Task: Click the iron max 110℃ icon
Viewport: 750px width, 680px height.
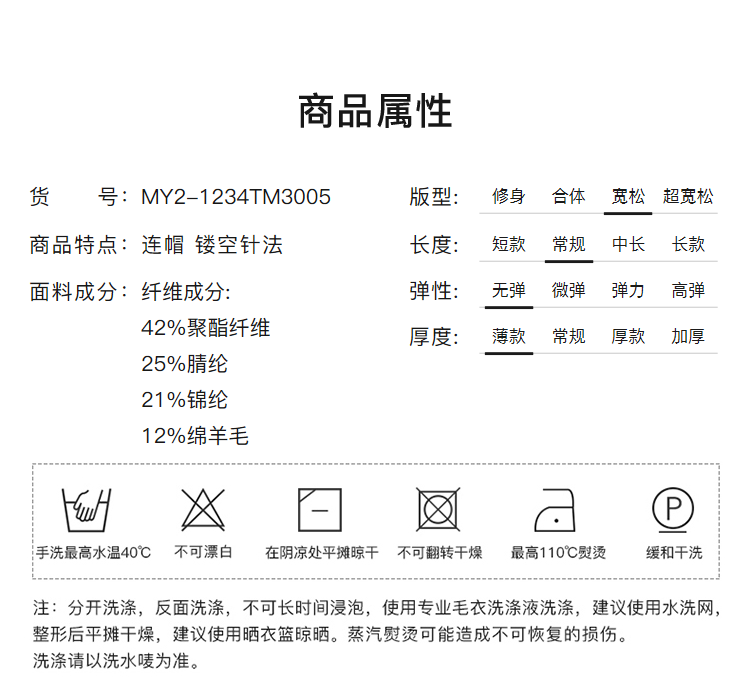Action: [x=557, y=509]
